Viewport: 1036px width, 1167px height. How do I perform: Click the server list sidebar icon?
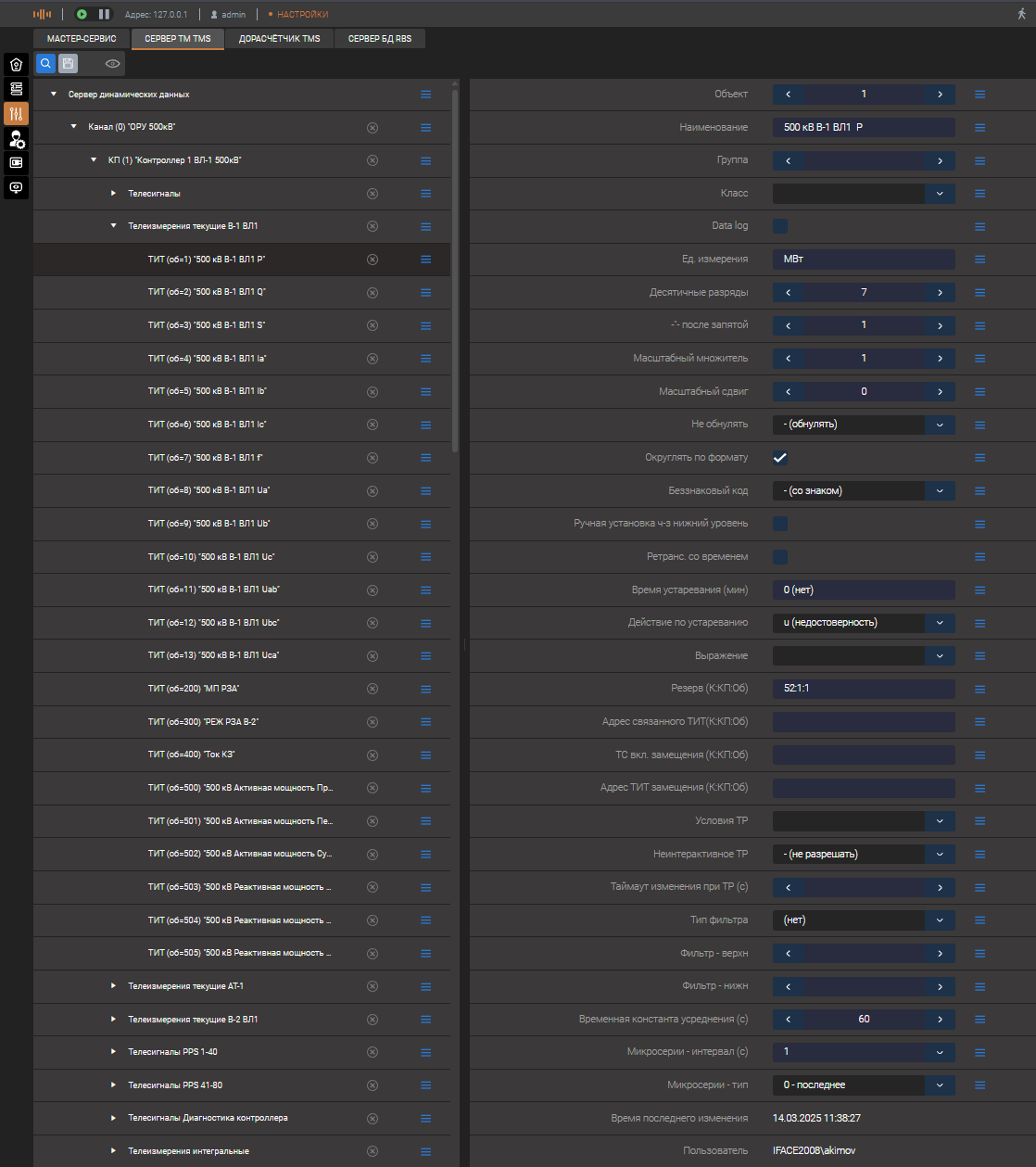pyautogui.click(x=17, y=89)
